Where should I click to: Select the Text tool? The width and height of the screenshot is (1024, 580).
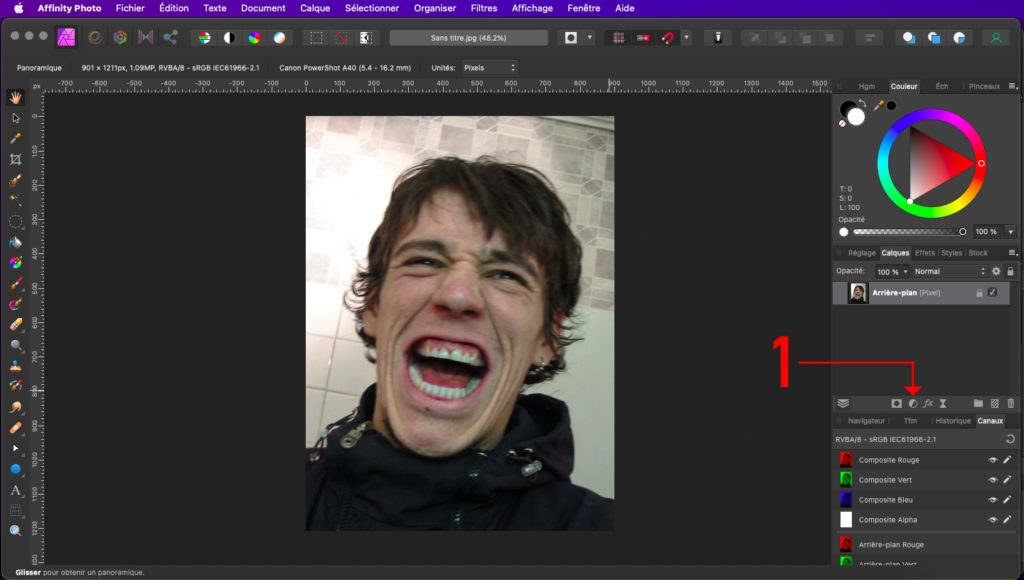pyautogui.click(x=16, y=490)
